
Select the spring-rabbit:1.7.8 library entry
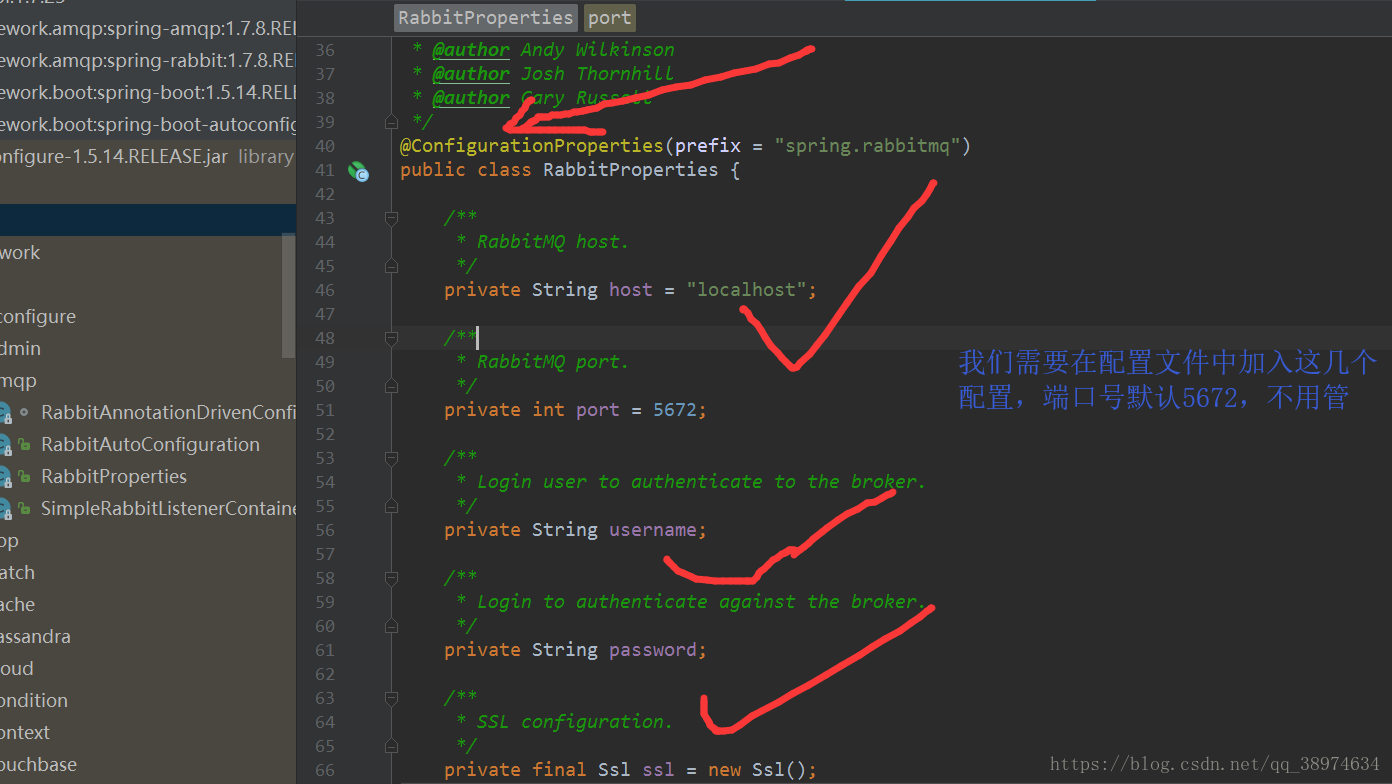[x=148, y=61]
